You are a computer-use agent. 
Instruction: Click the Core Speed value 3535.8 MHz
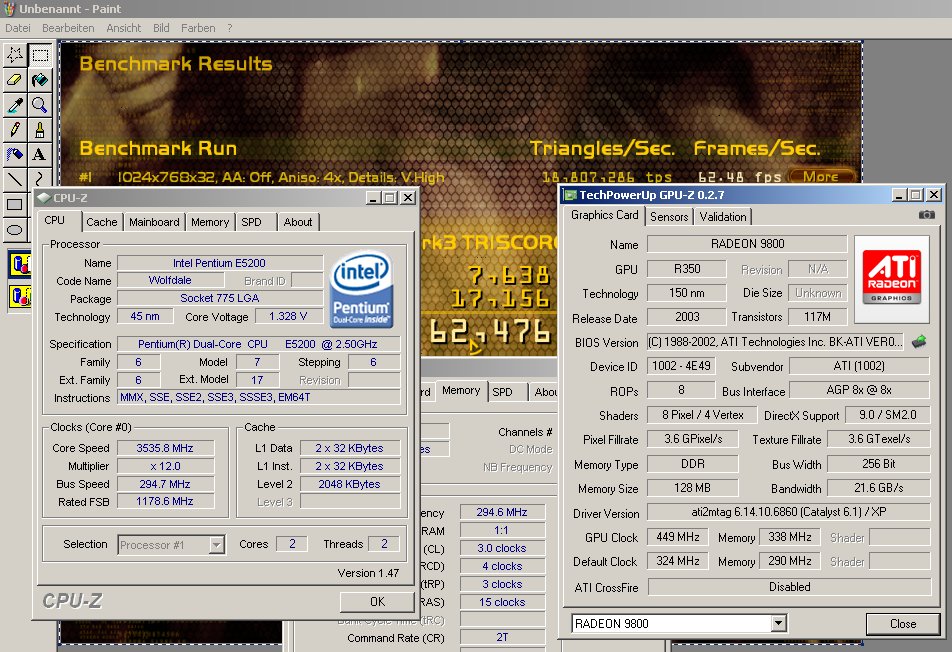tap(165, 448)
